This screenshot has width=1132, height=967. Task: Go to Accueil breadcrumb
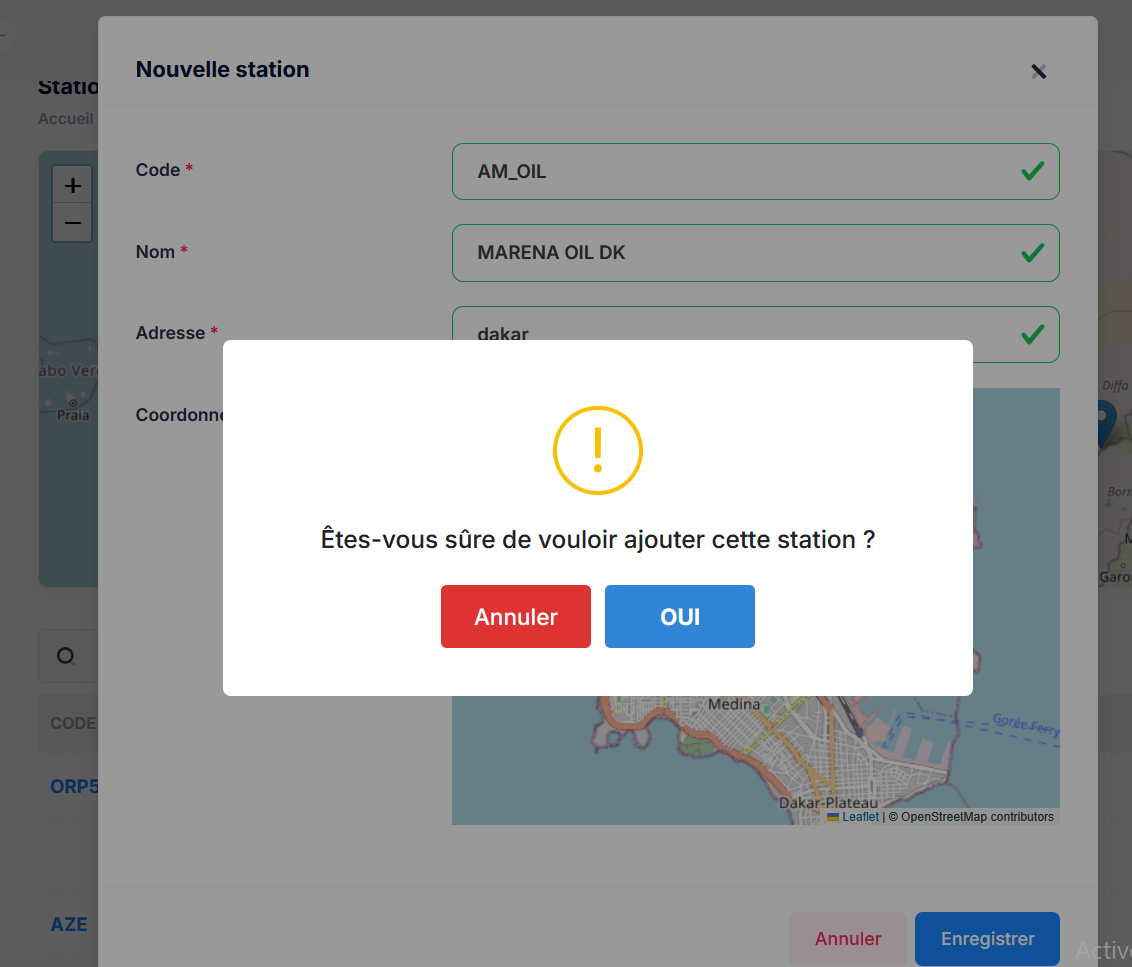tap(66, 119)
